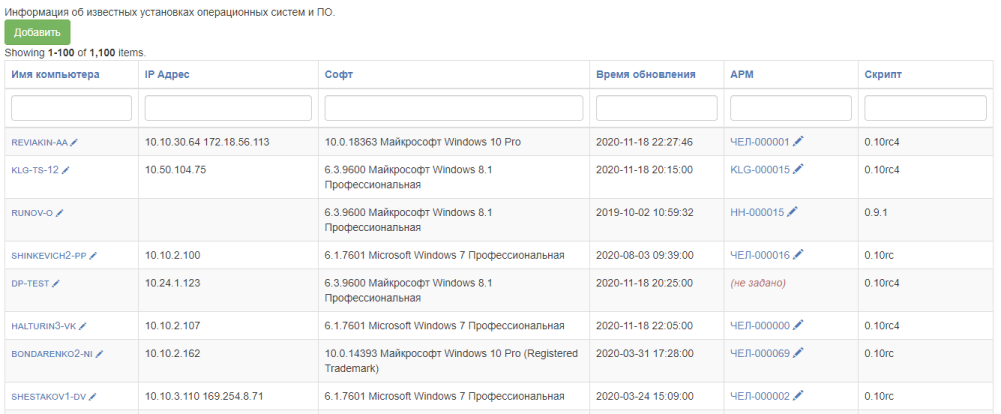Sort by Время обновления column header
This screenshot has width=1001, height=414.
[646, 75]
